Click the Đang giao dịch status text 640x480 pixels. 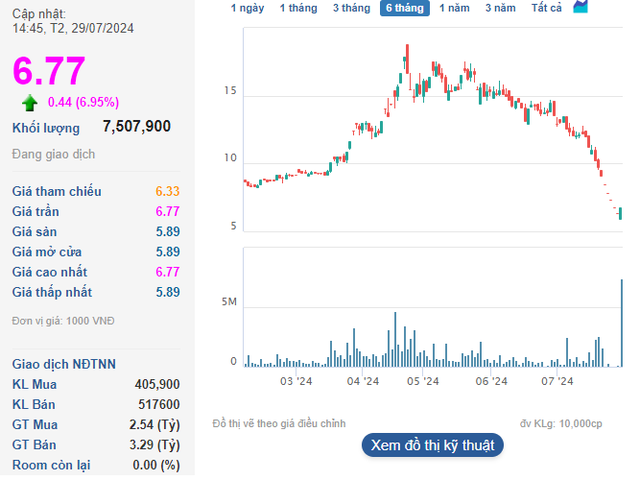pos(53,154)
